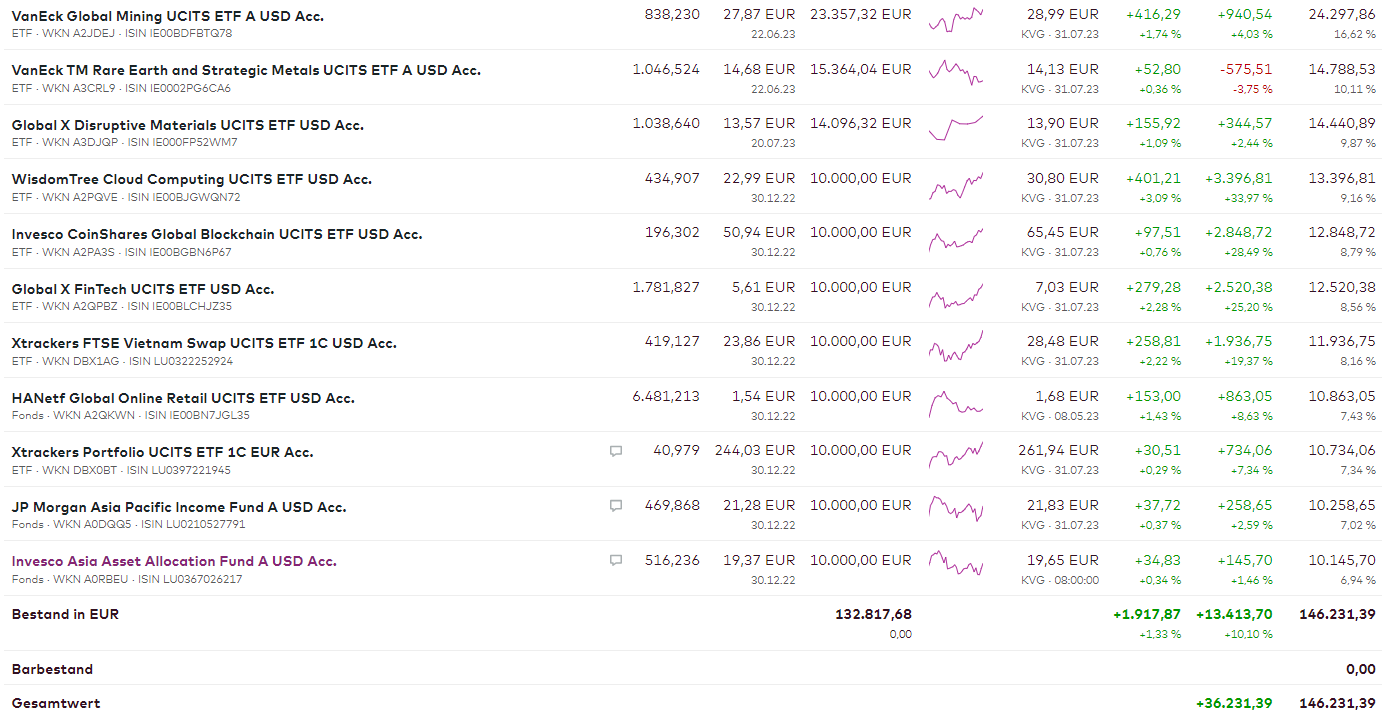Click the comment icon beside JP Morgan Asia Pacific

coord(616,506)
